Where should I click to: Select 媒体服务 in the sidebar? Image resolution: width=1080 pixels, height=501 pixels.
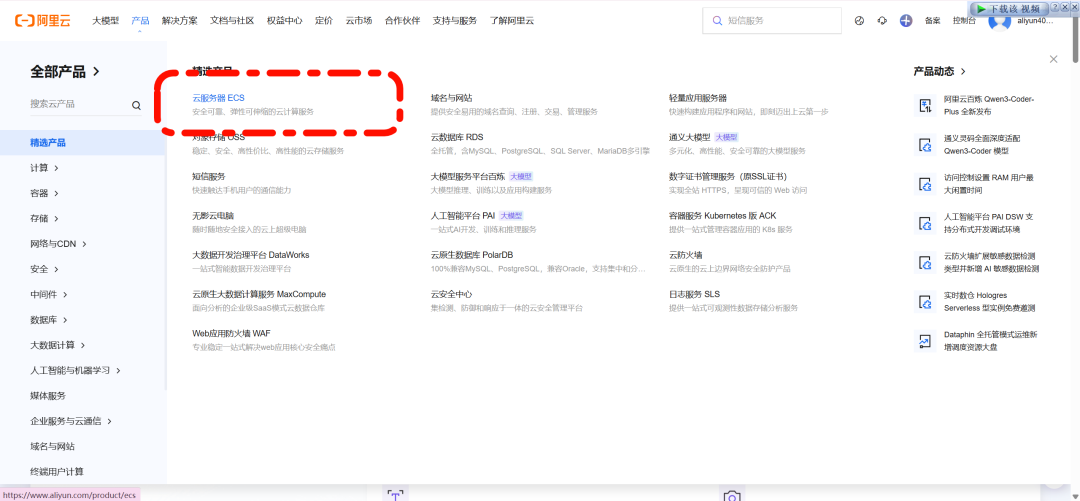(48, 396)
